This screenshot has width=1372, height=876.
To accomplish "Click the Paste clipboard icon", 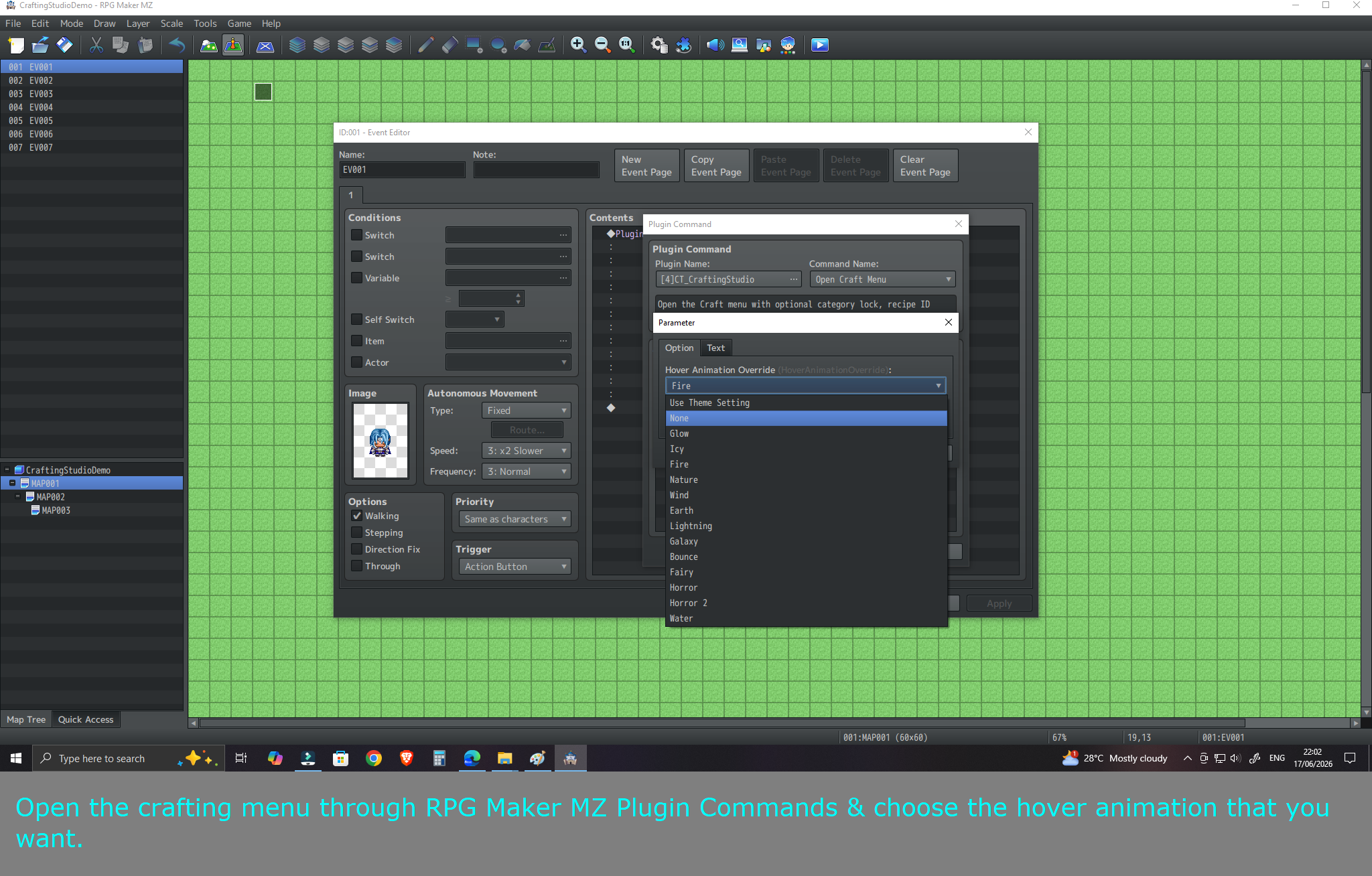I will click(145, 45).
